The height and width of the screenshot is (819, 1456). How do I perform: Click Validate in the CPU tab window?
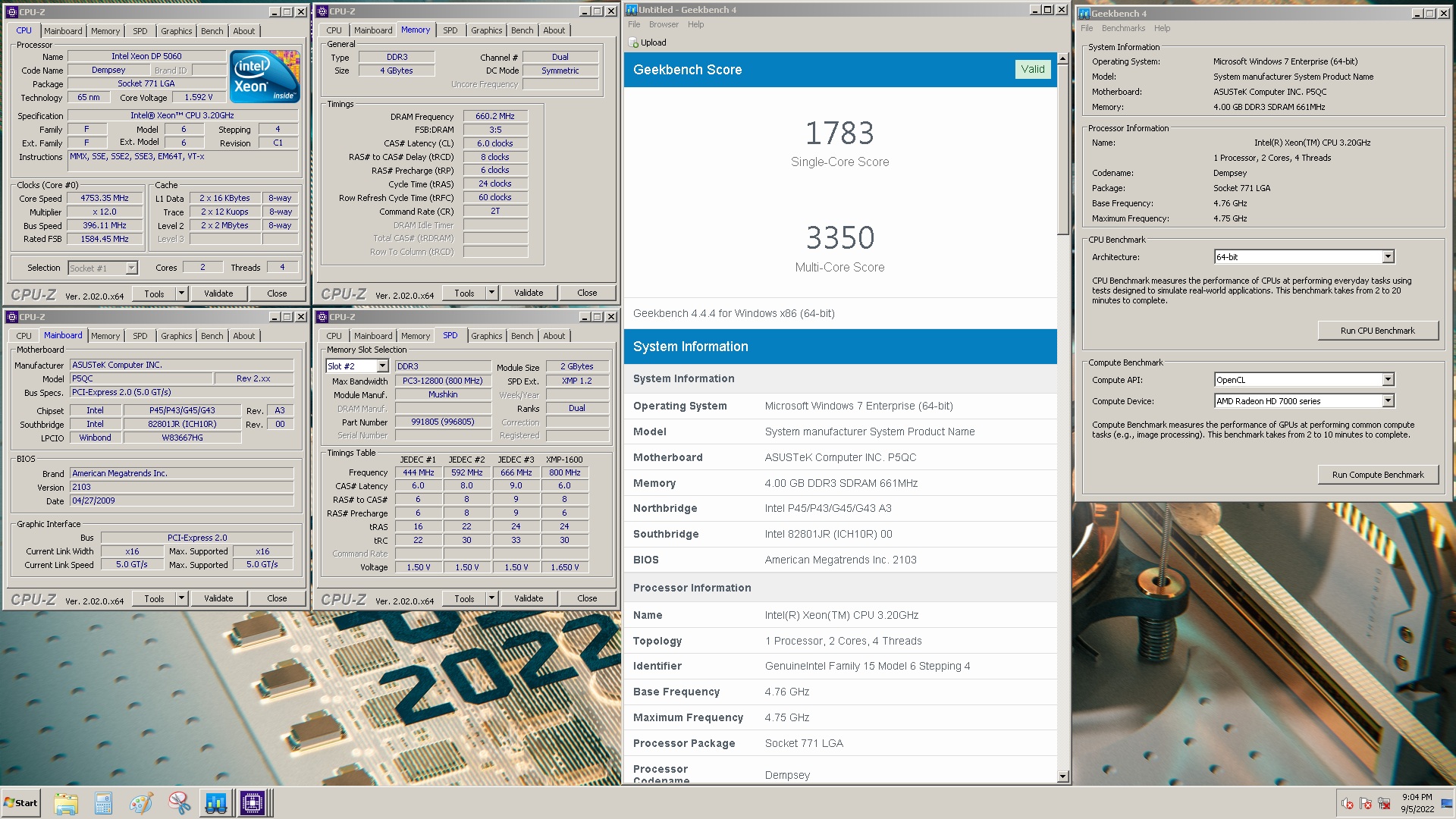(x=218, y=293)
